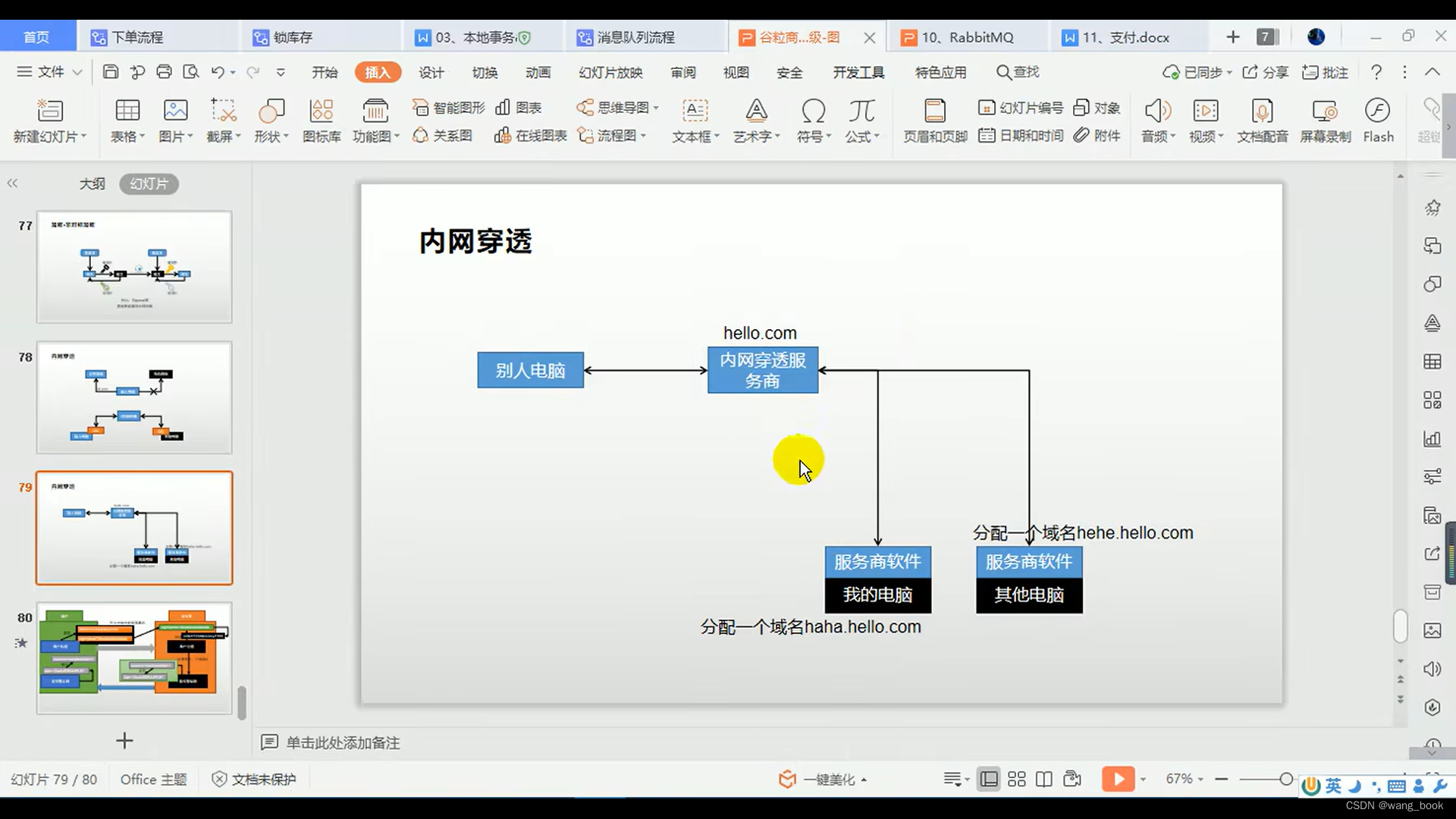Select slide 78 thumbnail in panel

click(134, 397)
